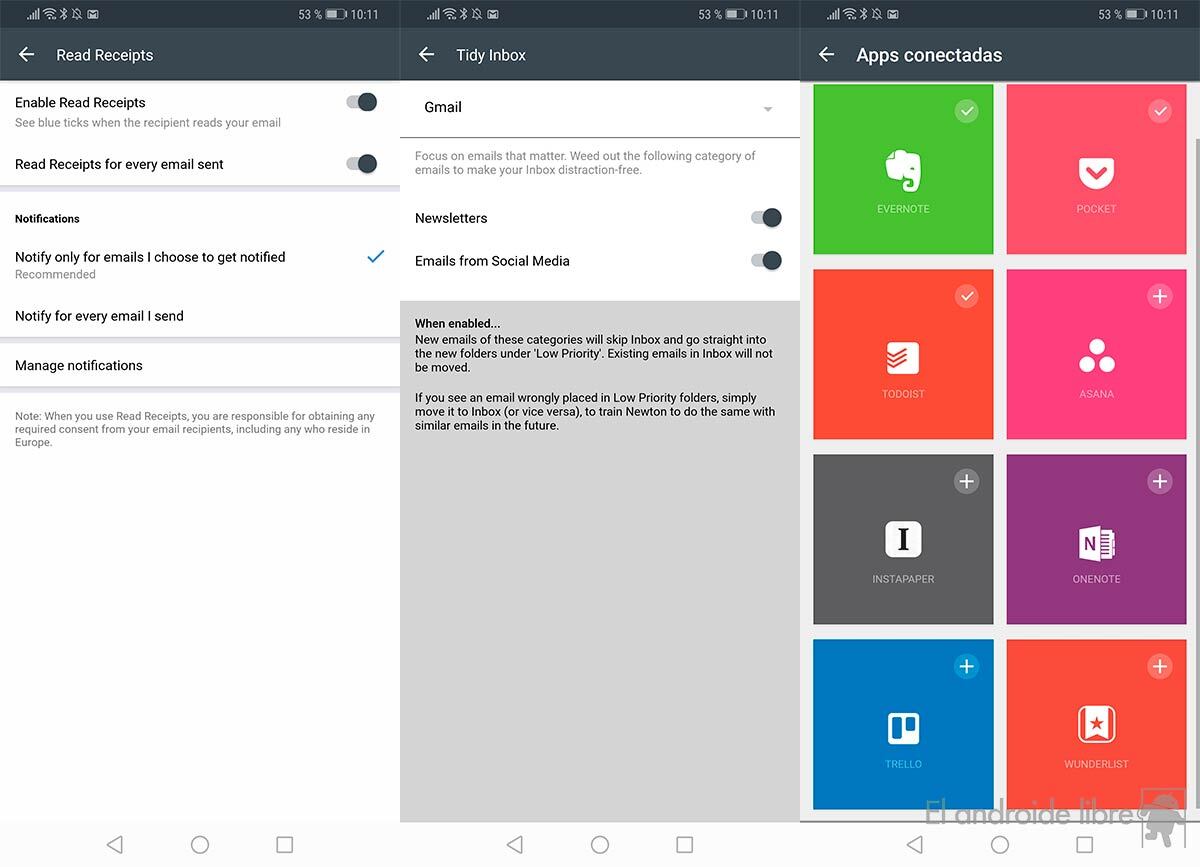Open the Todoist app icon
Viewport: 1200px width, 867px height.
(903, 357)
